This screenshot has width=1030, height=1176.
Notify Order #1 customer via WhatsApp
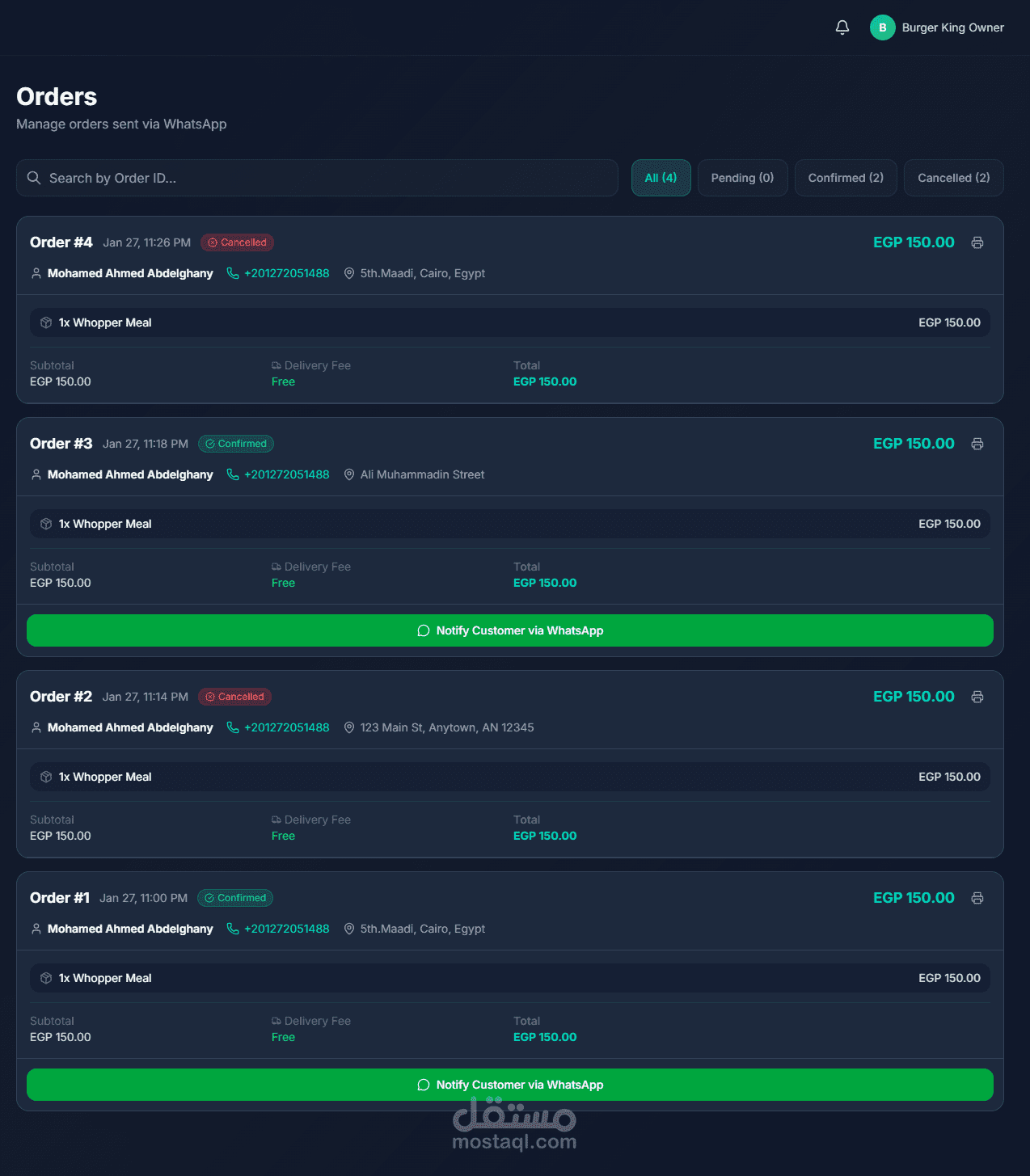pyautogui.click(x=510, y=1085)
